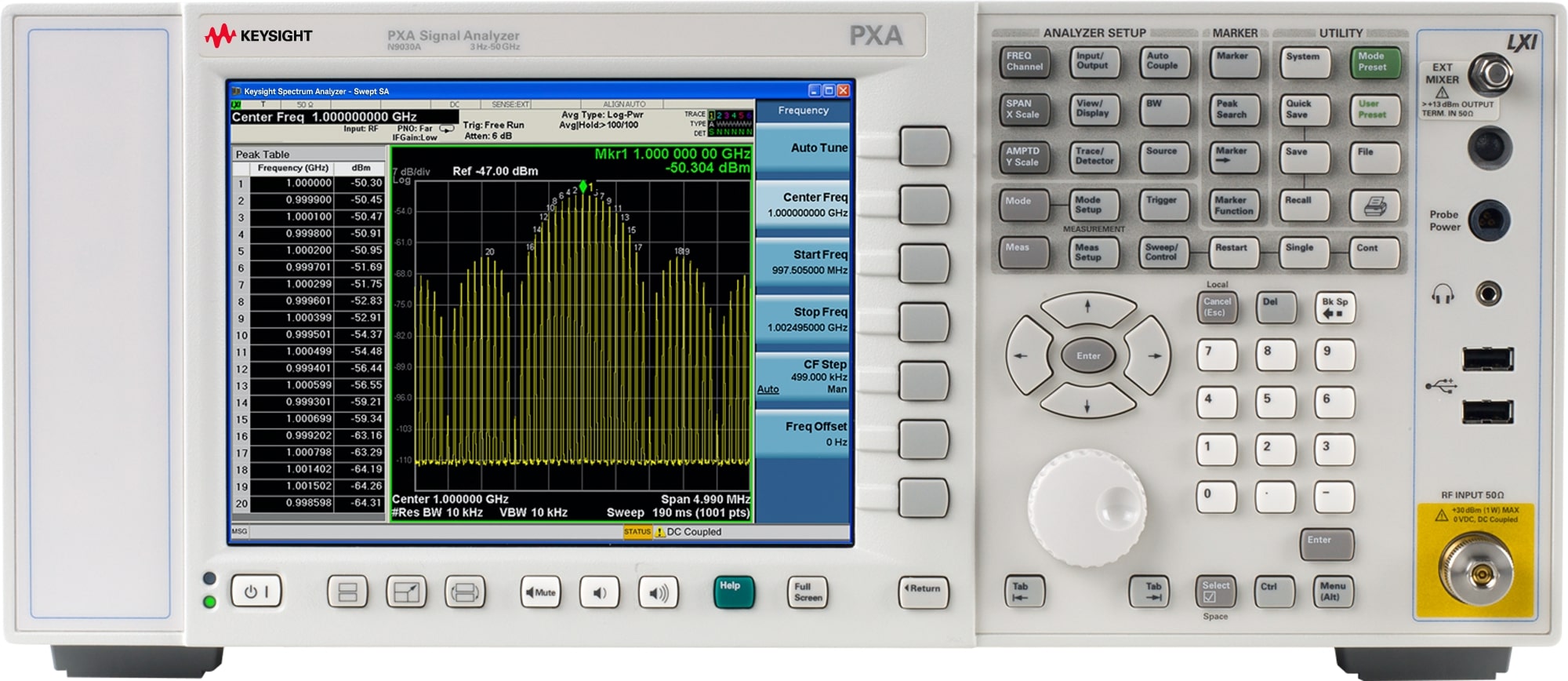Click the Bk Sp backspace key
Screen dimensions: 1568x681
point(1334,308)
